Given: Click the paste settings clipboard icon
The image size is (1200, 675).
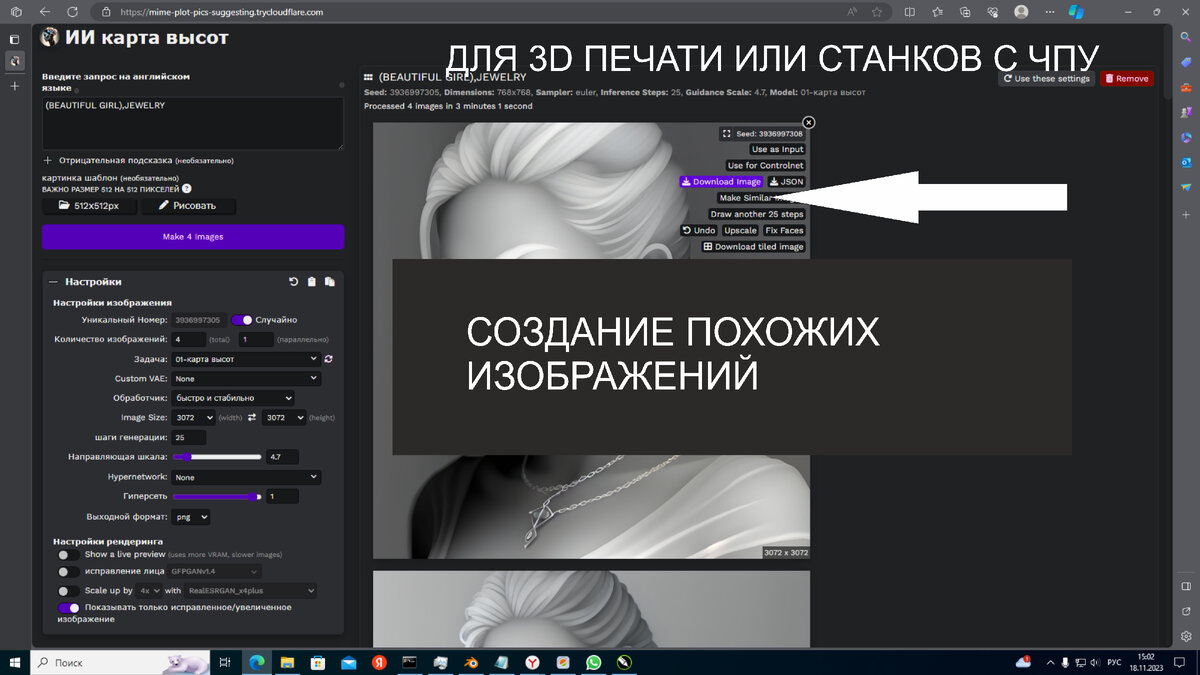Looking at the screenshot, I should 312,282.
